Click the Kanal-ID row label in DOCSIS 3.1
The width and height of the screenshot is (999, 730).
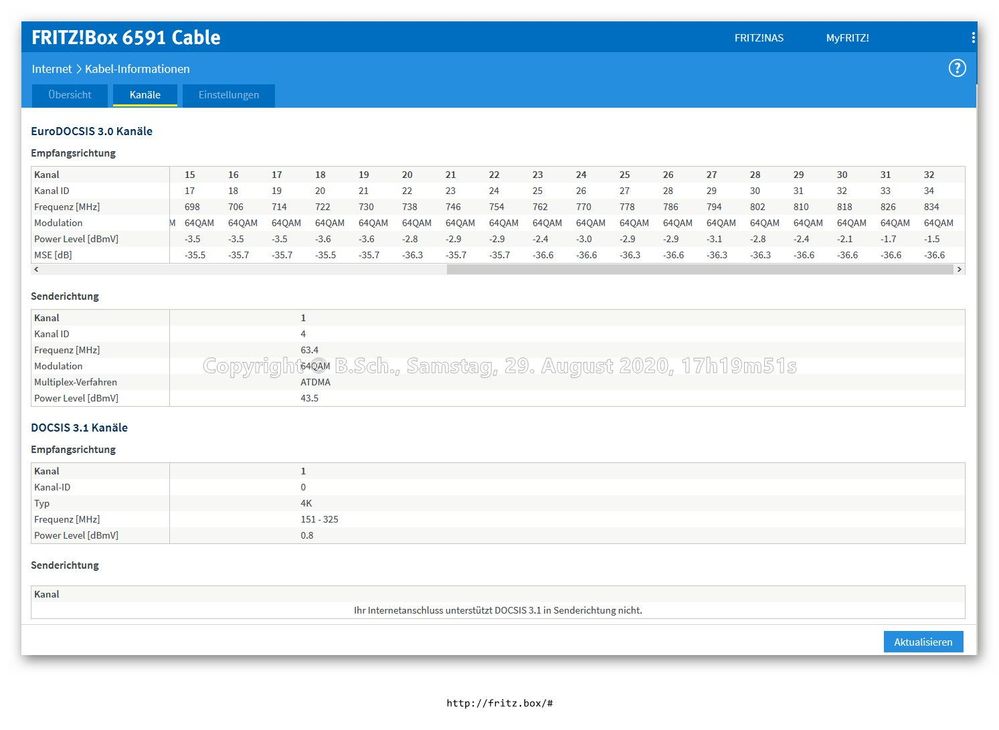pos(52,487)
